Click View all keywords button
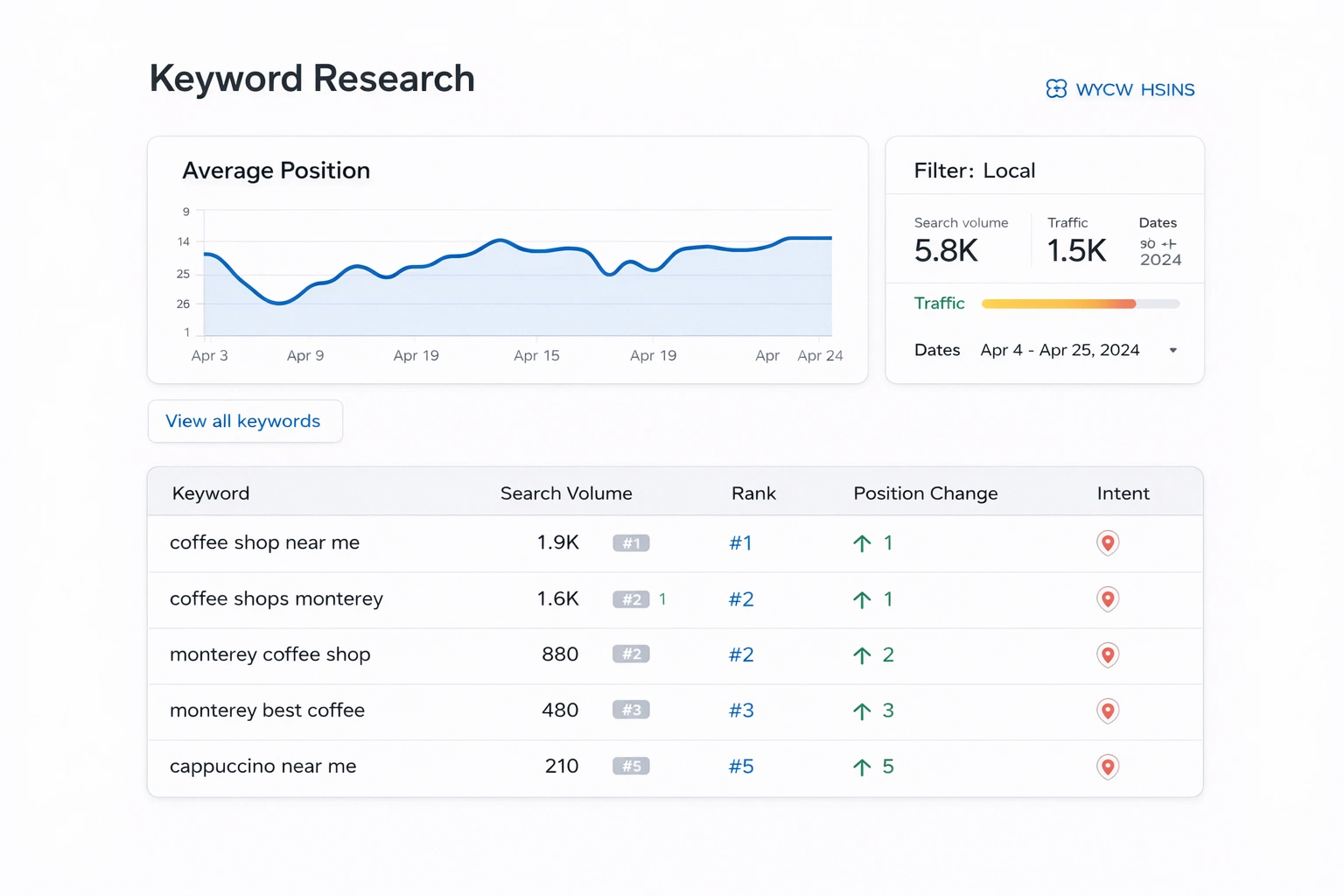The image size is (1344, 896). 245,421
